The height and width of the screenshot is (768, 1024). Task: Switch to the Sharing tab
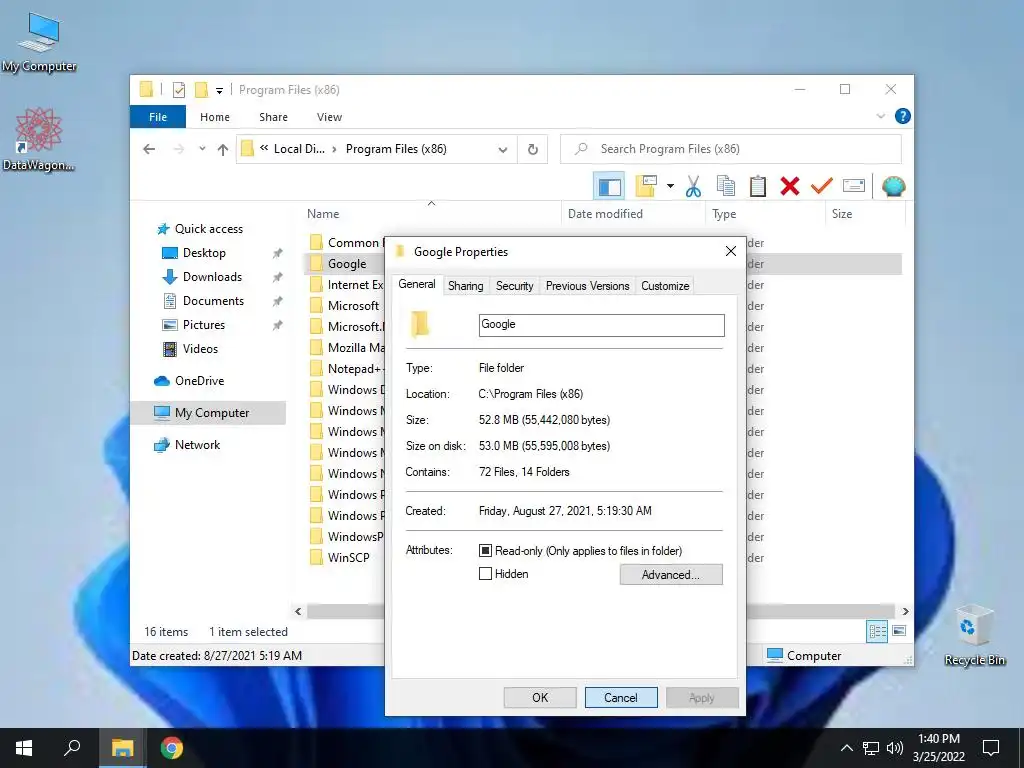click(x=466, y=286)
